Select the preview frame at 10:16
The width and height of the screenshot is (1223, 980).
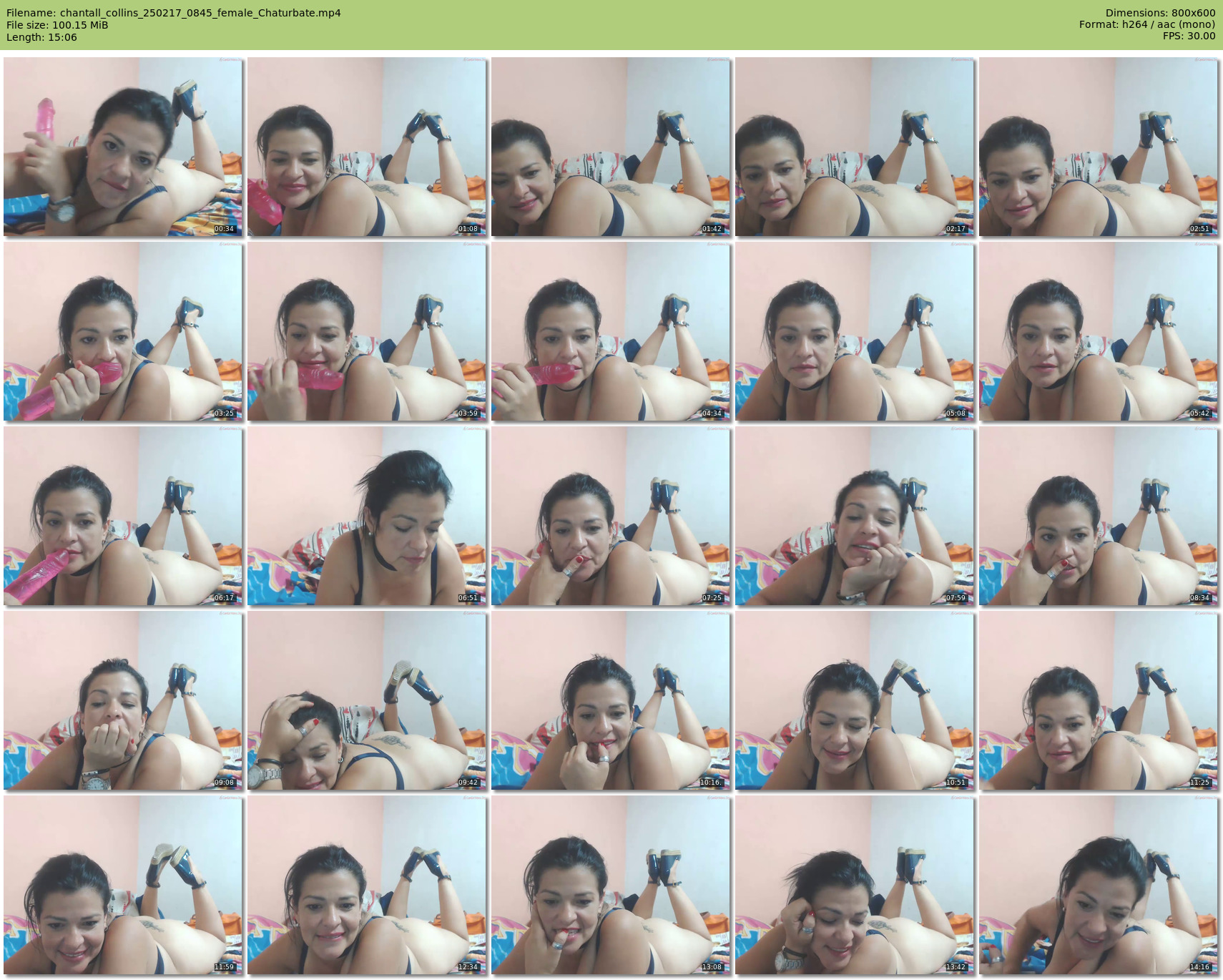(611, 700)
